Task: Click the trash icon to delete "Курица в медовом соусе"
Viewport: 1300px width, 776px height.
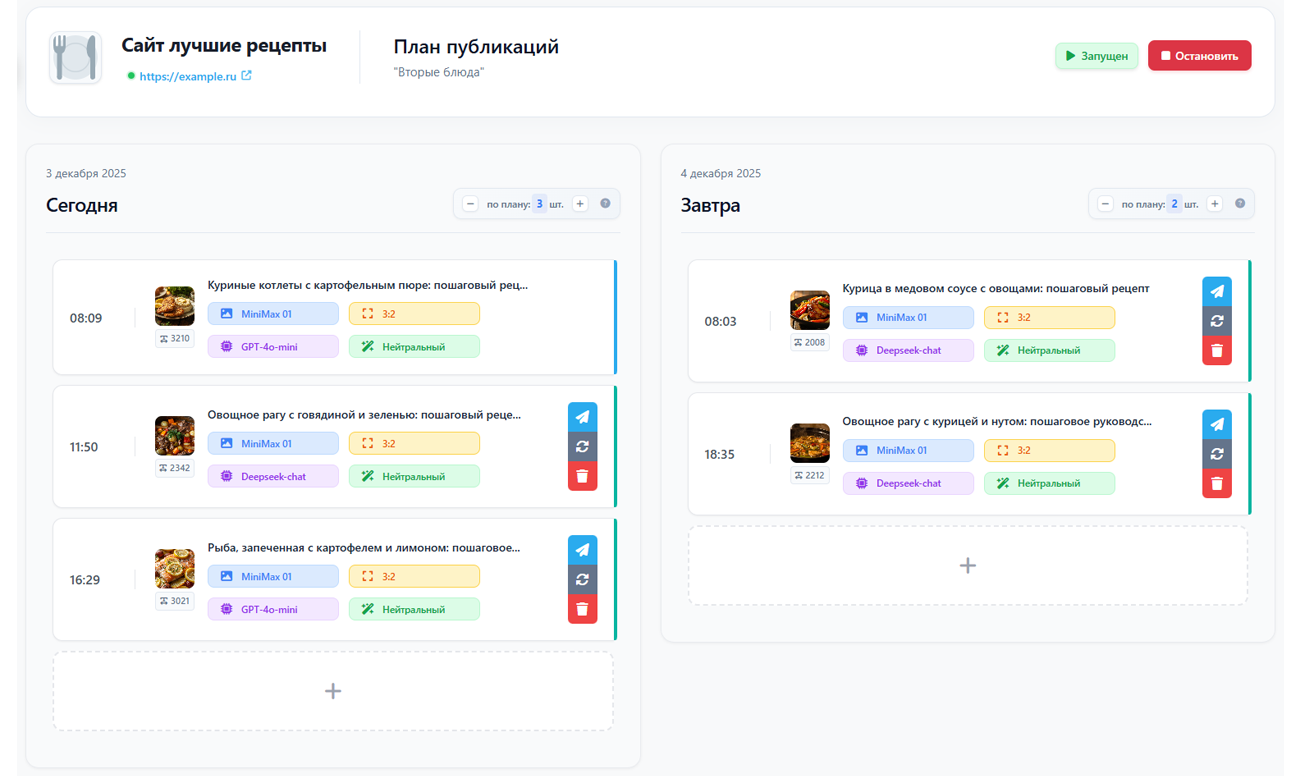Action: (1217, 350)
